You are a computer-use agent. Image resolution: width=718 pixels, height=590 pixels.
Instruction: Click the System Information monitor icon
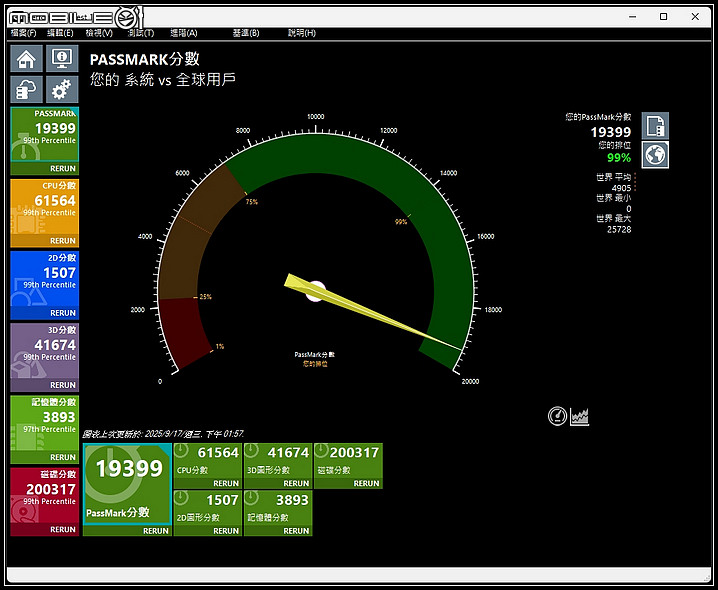[x=62, y=59]
